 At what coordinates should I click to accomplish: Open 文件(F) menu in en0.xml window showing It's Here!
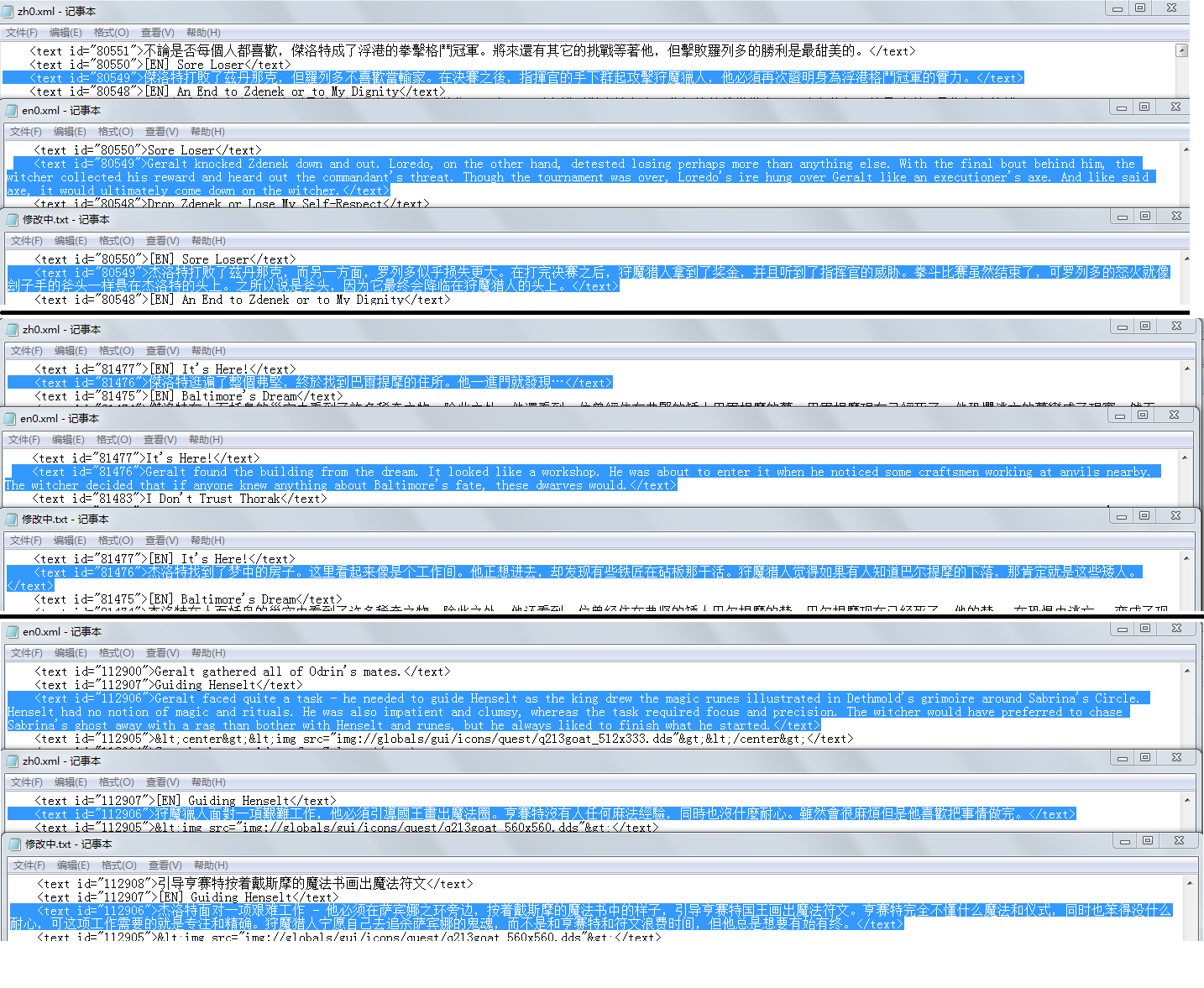[x=24, y=440]
